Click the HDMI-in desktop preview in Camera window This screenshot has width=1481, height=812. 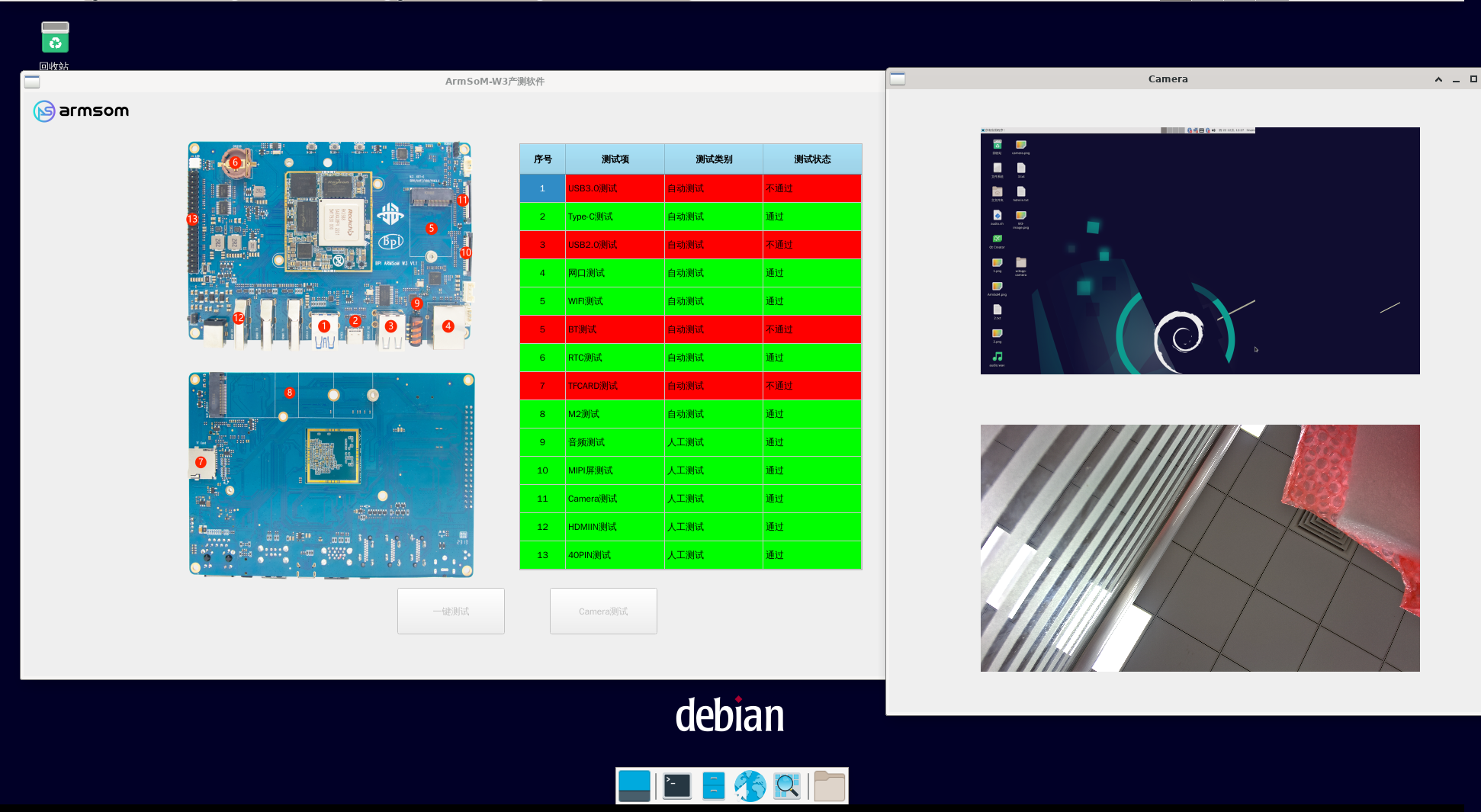pyautogui.click(x=1200, y=251)
